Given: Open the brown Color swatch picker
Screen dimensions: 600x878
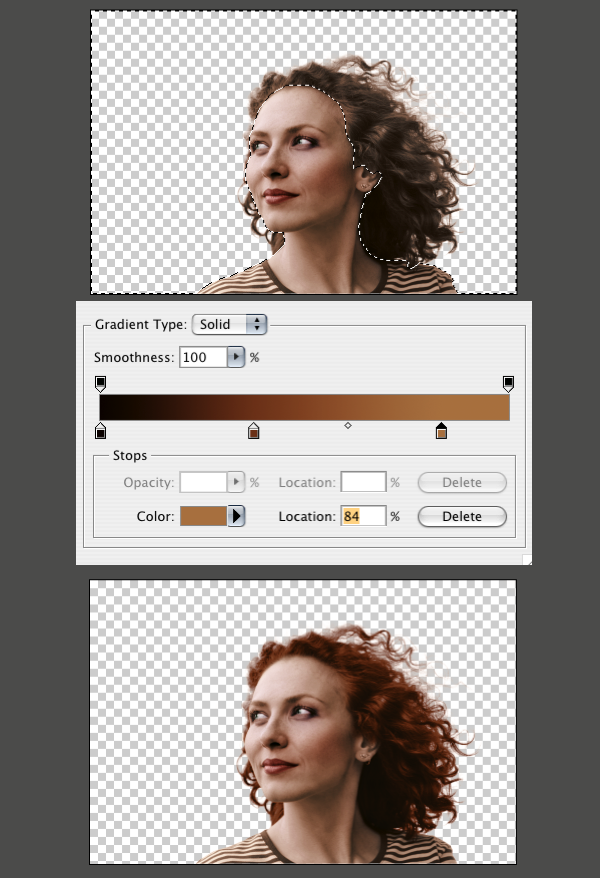Looking at the screenshot, I should coord(203,516).
